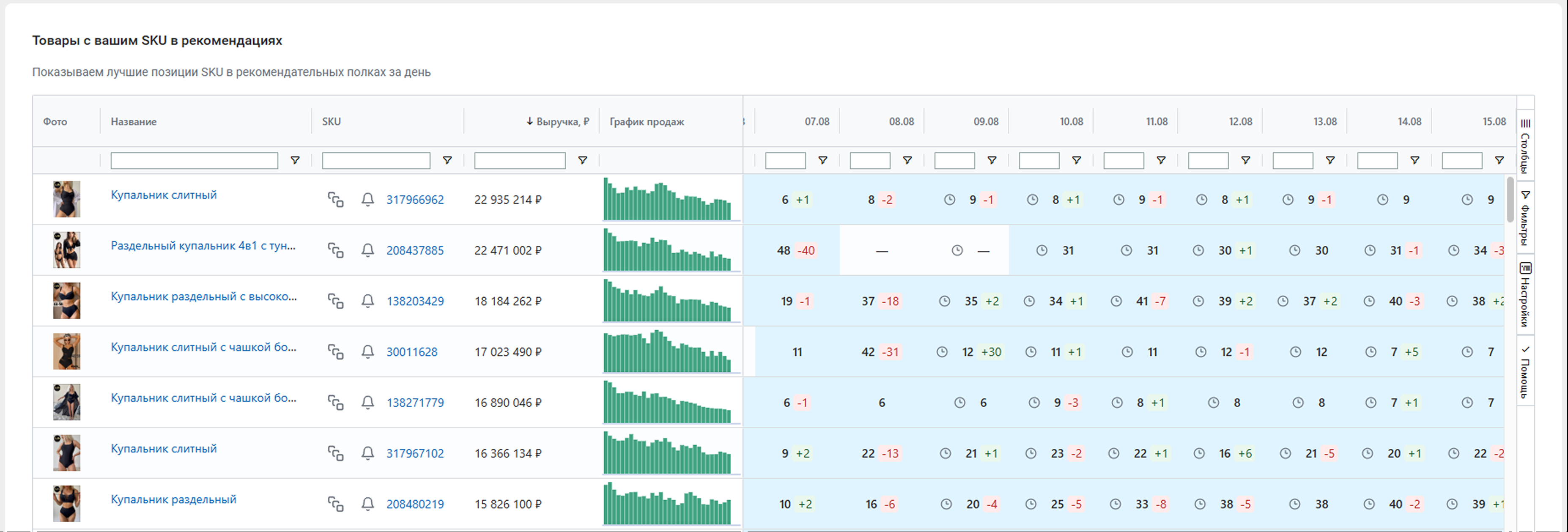Image resolution: width=1568 pixels, height=532 pixels.
Task: Open the SKU link 138271779
Action: [x=415, y=403]
